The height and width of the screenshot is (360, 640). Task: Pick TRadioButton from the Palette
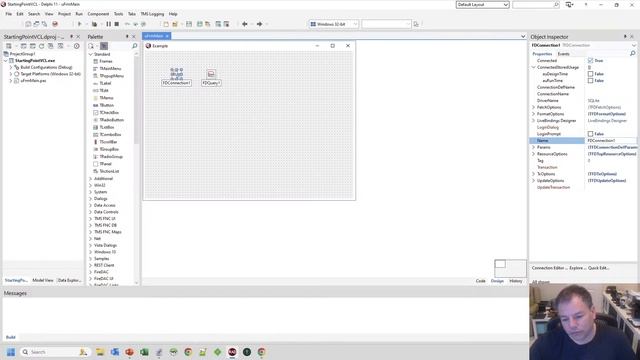(108, 120)
